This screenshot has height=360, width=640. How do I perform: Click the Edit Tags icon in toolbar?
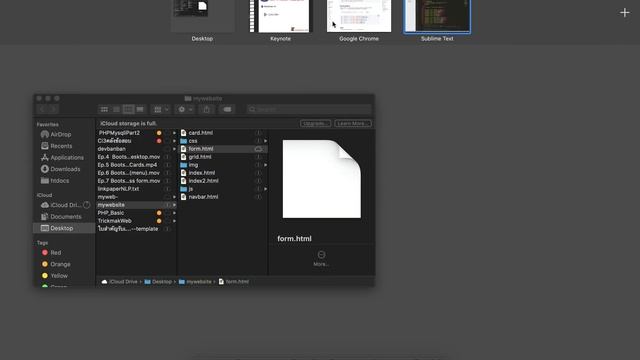click(227, 109)
